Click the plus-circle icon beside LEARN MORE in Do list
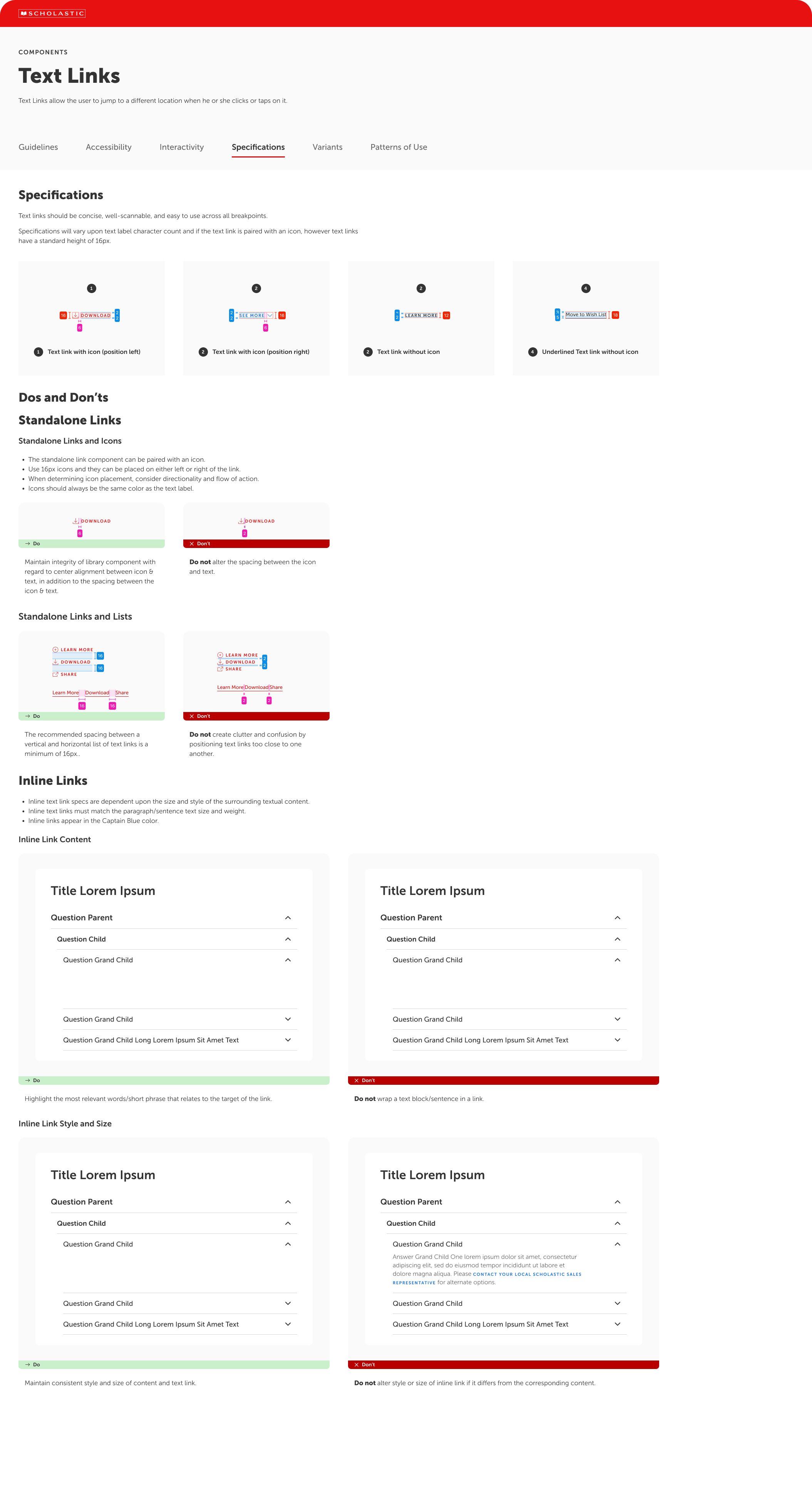 click(55, 650)
